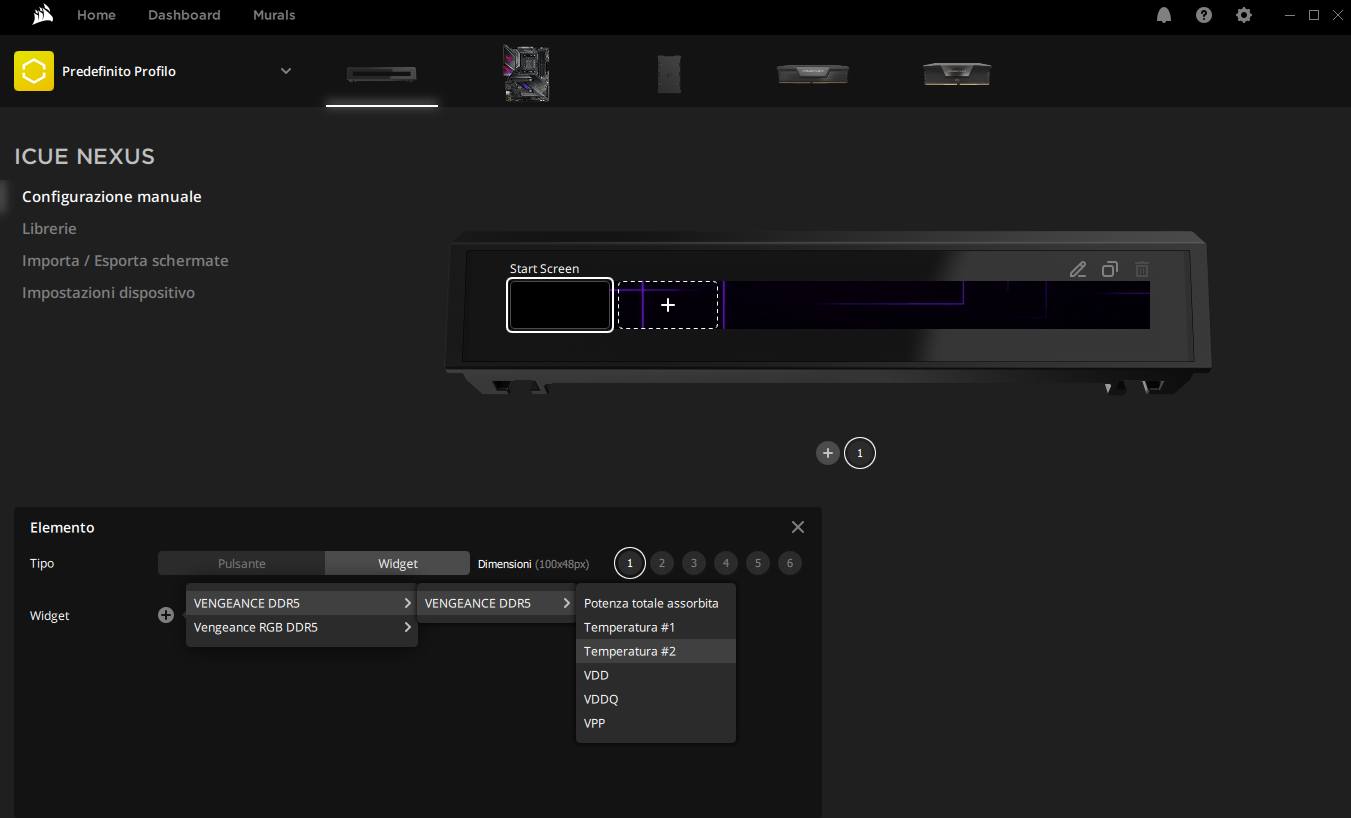Select VDDQ sensor option
This screenshot has width=1351, height=818.
coord(656,699)
